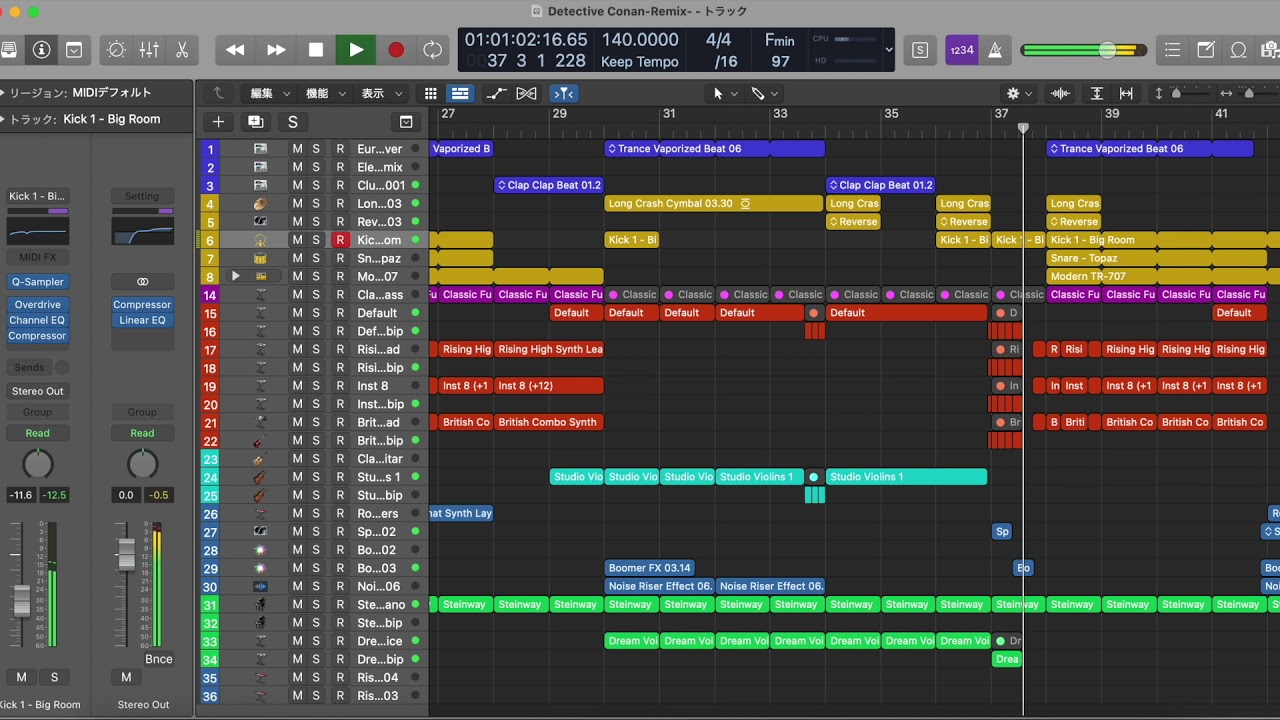Open the Quick Help toolbar button
1280x720 pixels.
(x=74, y=50)
